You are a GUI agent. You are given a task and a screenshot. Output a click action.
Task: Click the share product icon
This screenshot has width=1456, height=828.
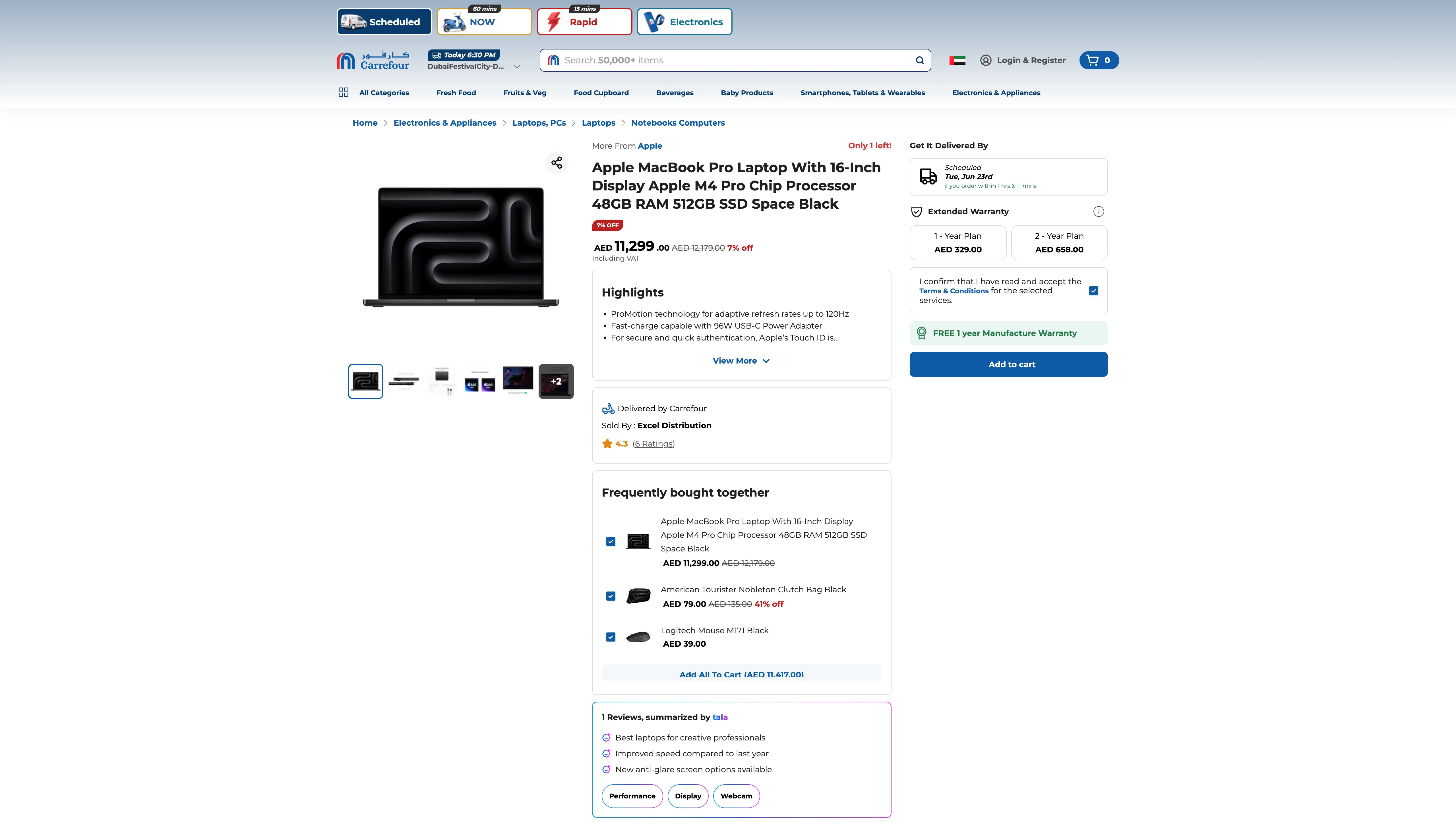[556, 163]
